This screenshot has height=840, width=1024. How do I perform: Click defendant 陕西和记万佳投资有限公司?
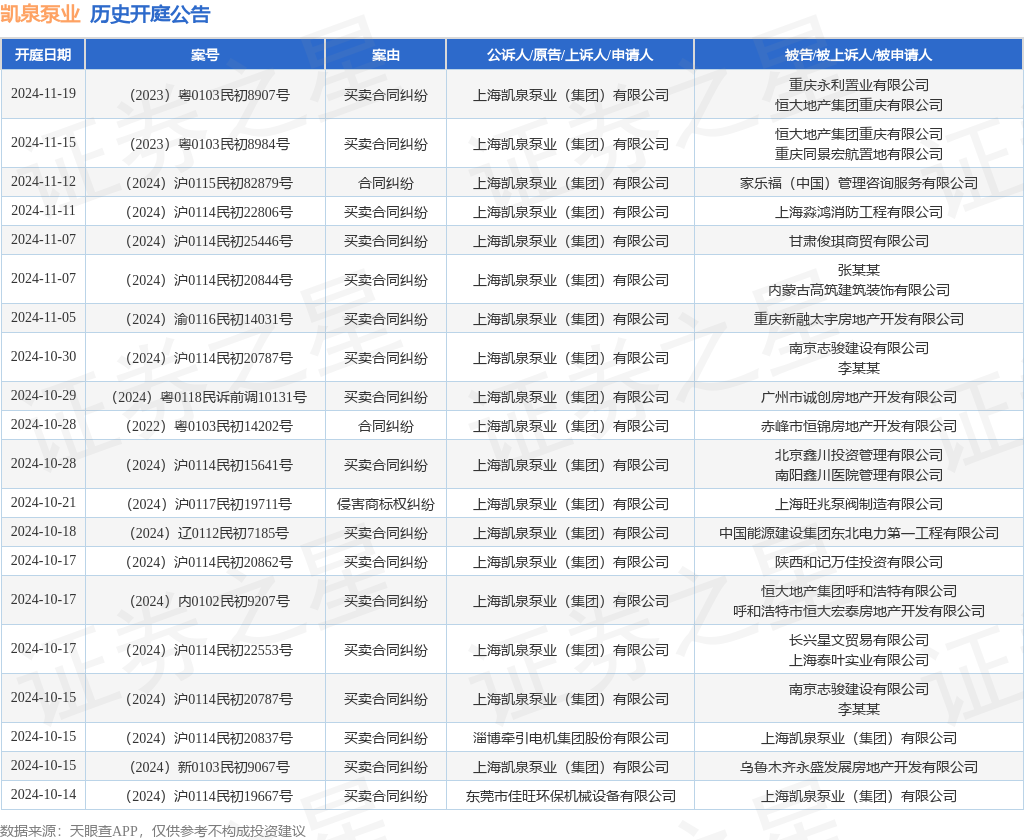click(x=858, y=562)
